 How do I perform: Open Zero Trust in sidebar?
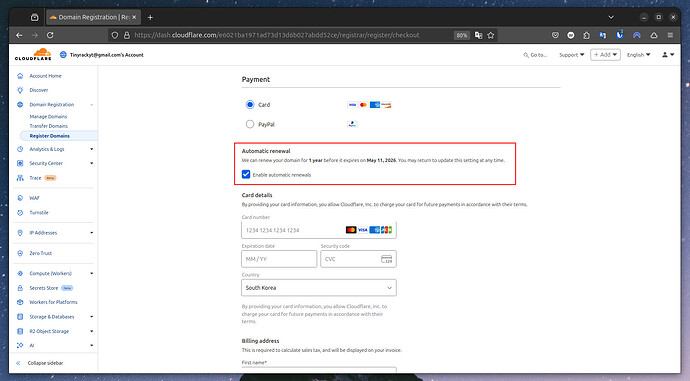40,253
